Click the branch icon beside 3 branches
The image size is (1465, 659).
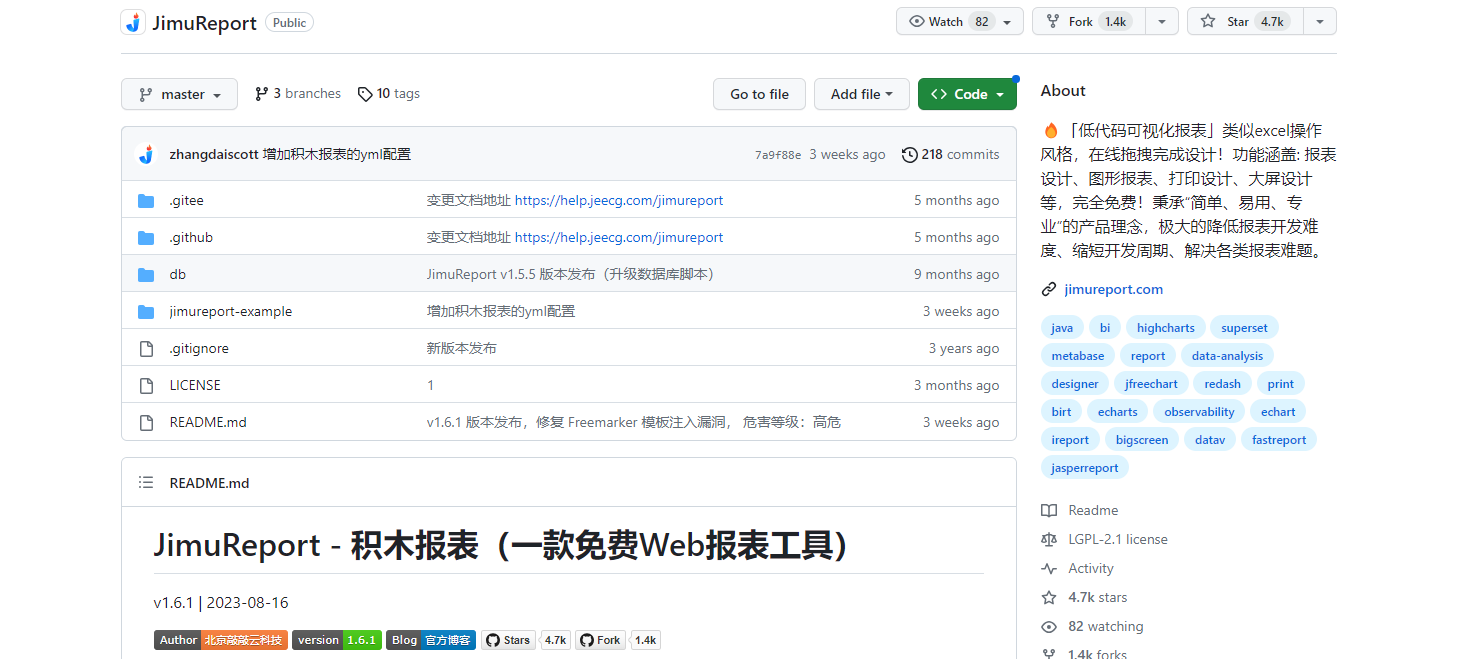(x=262, y=94)
